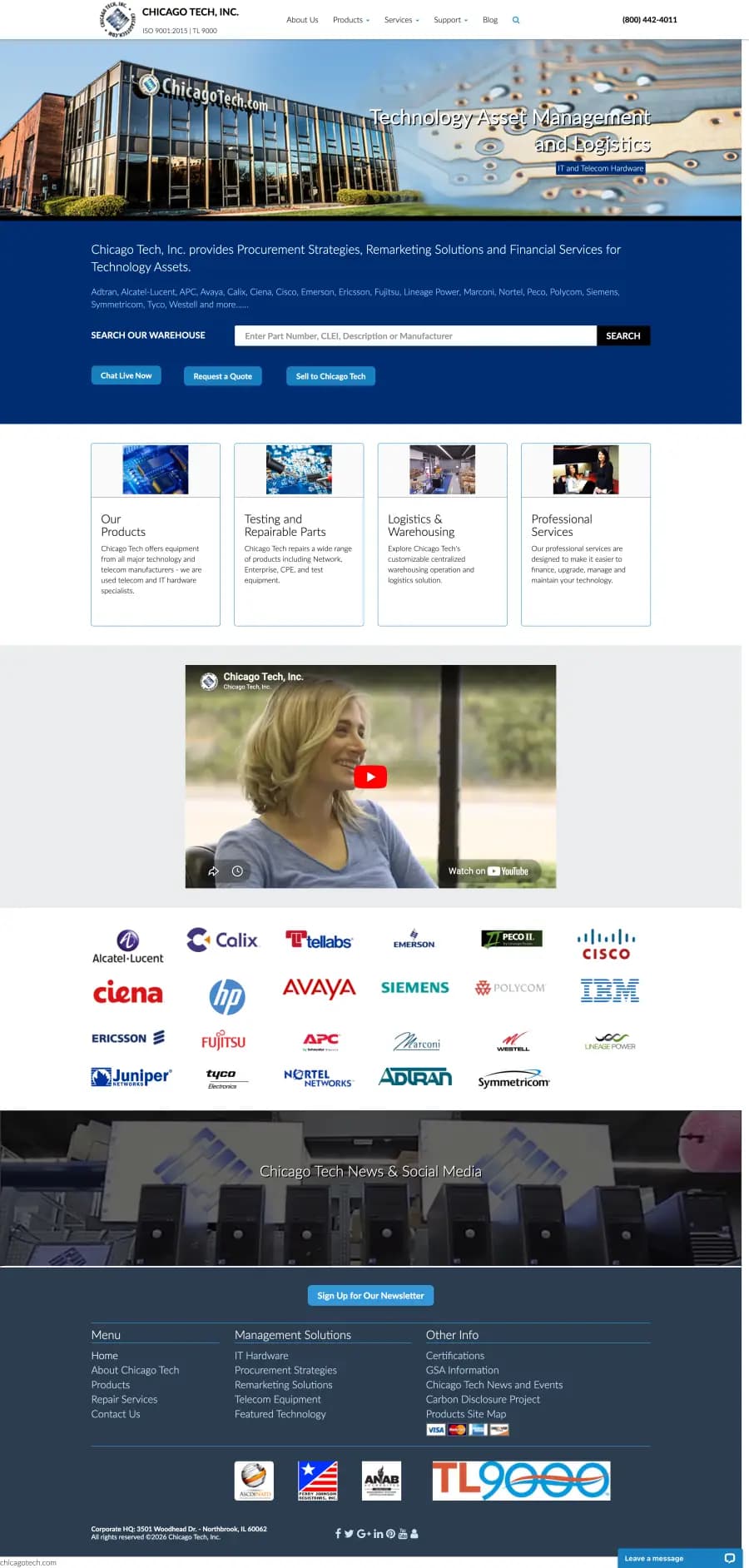Go to the Blog menu item
This screenshot has height=1568, width=749.
[x=490, y=20]
